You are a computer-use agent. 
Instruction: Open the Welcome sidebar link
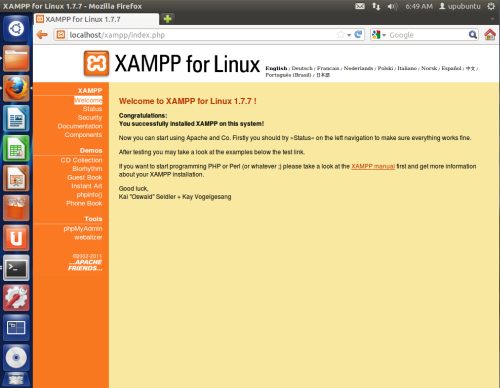(x=88, y=100)
